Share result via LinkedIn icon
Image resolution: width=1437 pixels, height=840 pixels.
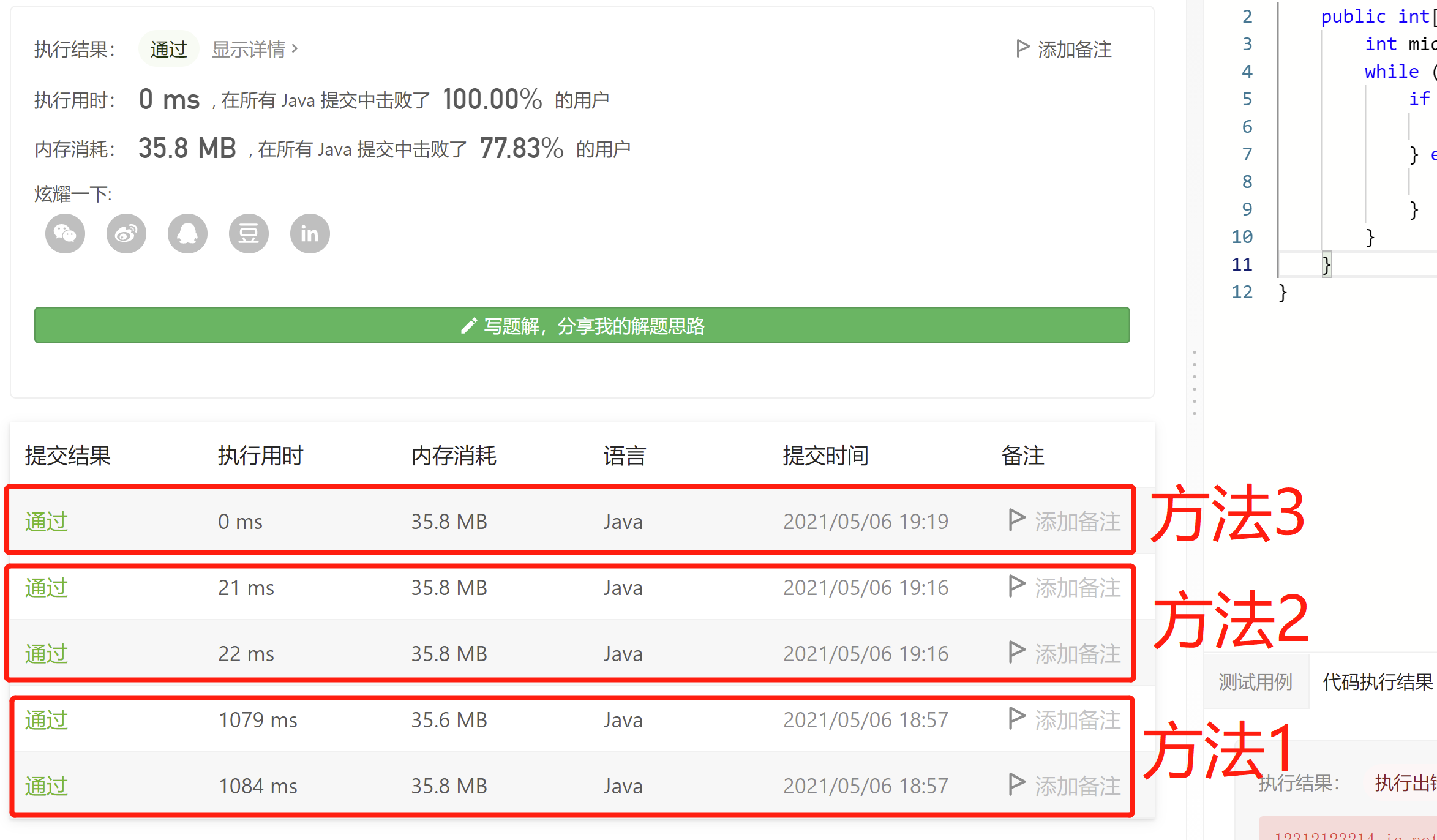[310, 233]
